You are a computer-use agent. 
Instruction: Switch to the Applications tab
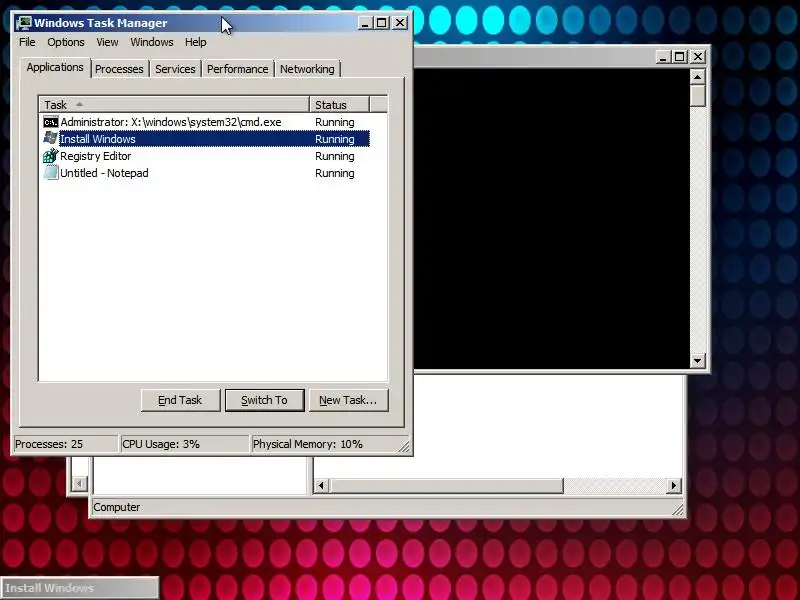55,67
